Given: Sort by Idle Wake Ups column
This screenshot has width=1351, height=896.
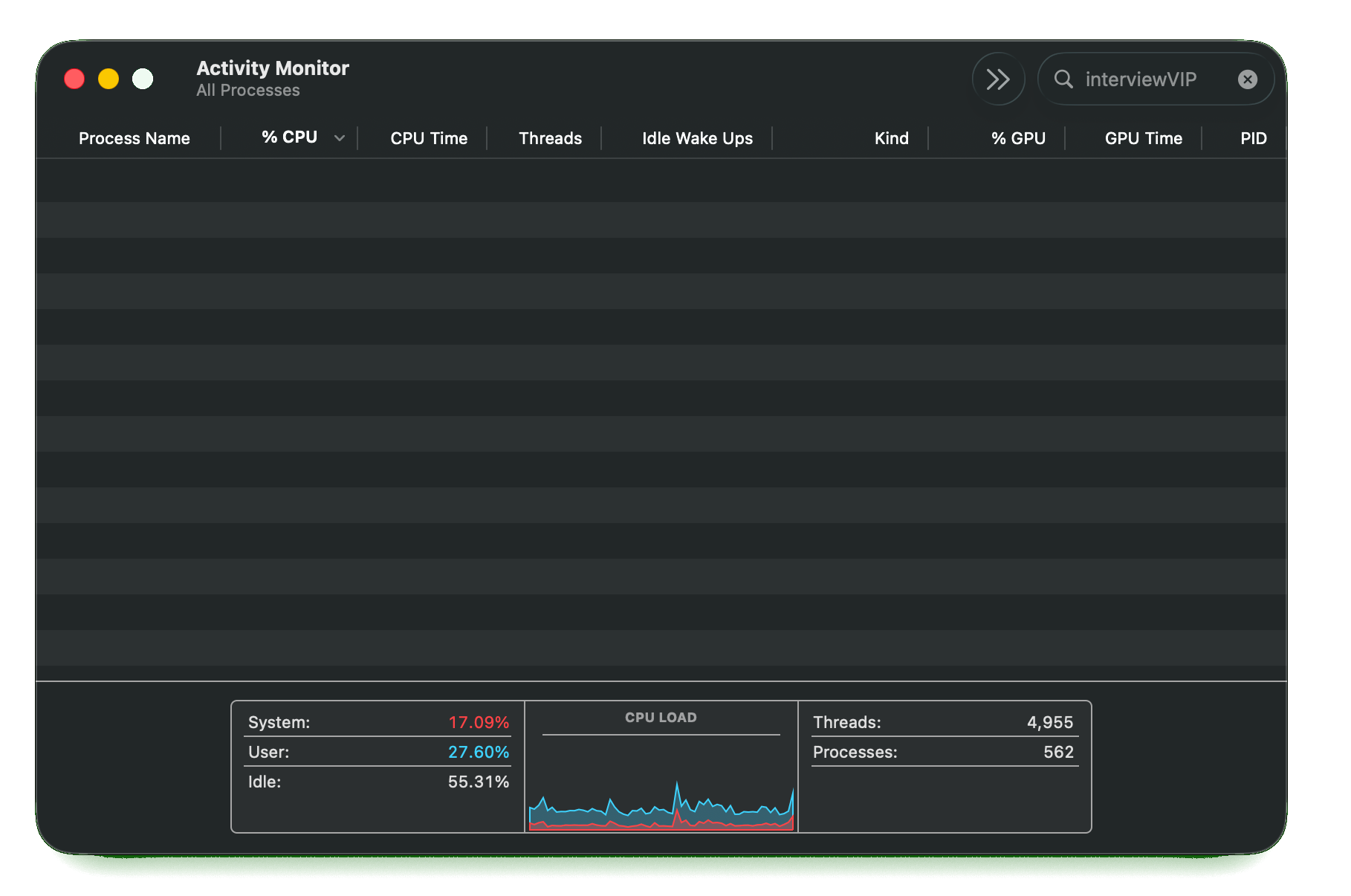Looking at the screenshot, I should (x=697, y=138).
